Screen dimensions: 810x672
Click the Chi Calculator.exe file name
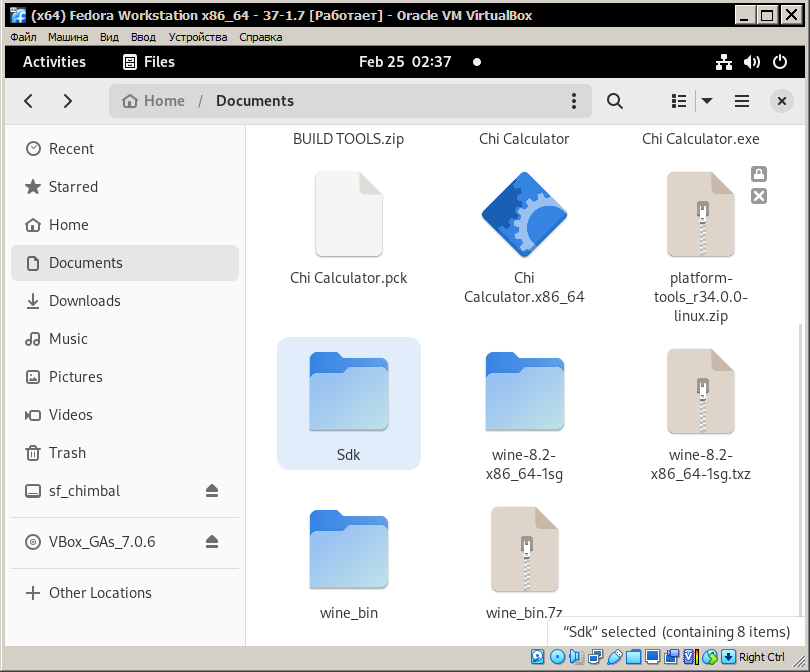700,139
